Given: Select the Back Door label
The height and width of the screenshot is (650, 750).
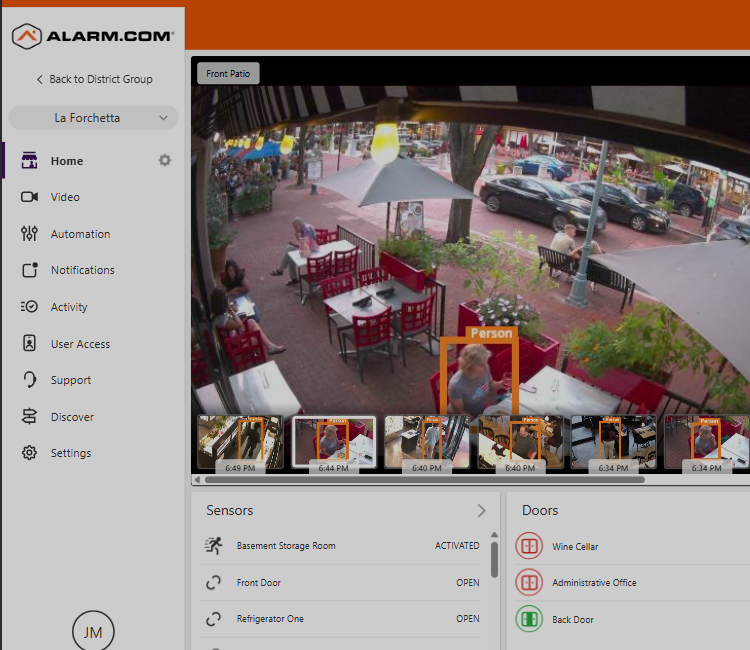Looking at the screenshot, I should tap(573, 620).
